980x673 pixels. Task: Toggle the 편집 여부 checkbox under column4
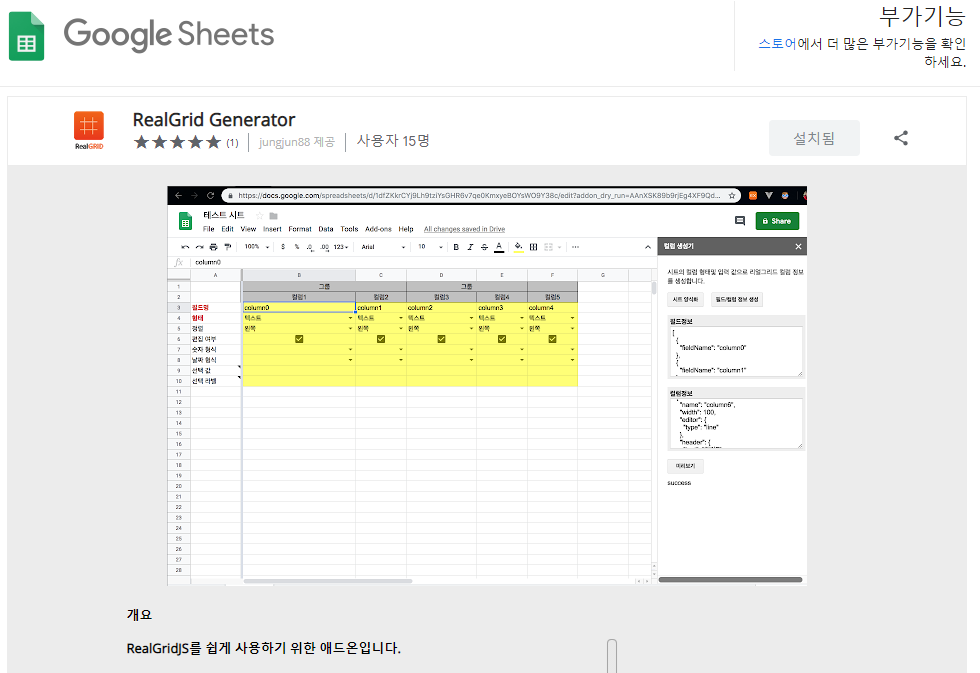[x=552, y=339]
